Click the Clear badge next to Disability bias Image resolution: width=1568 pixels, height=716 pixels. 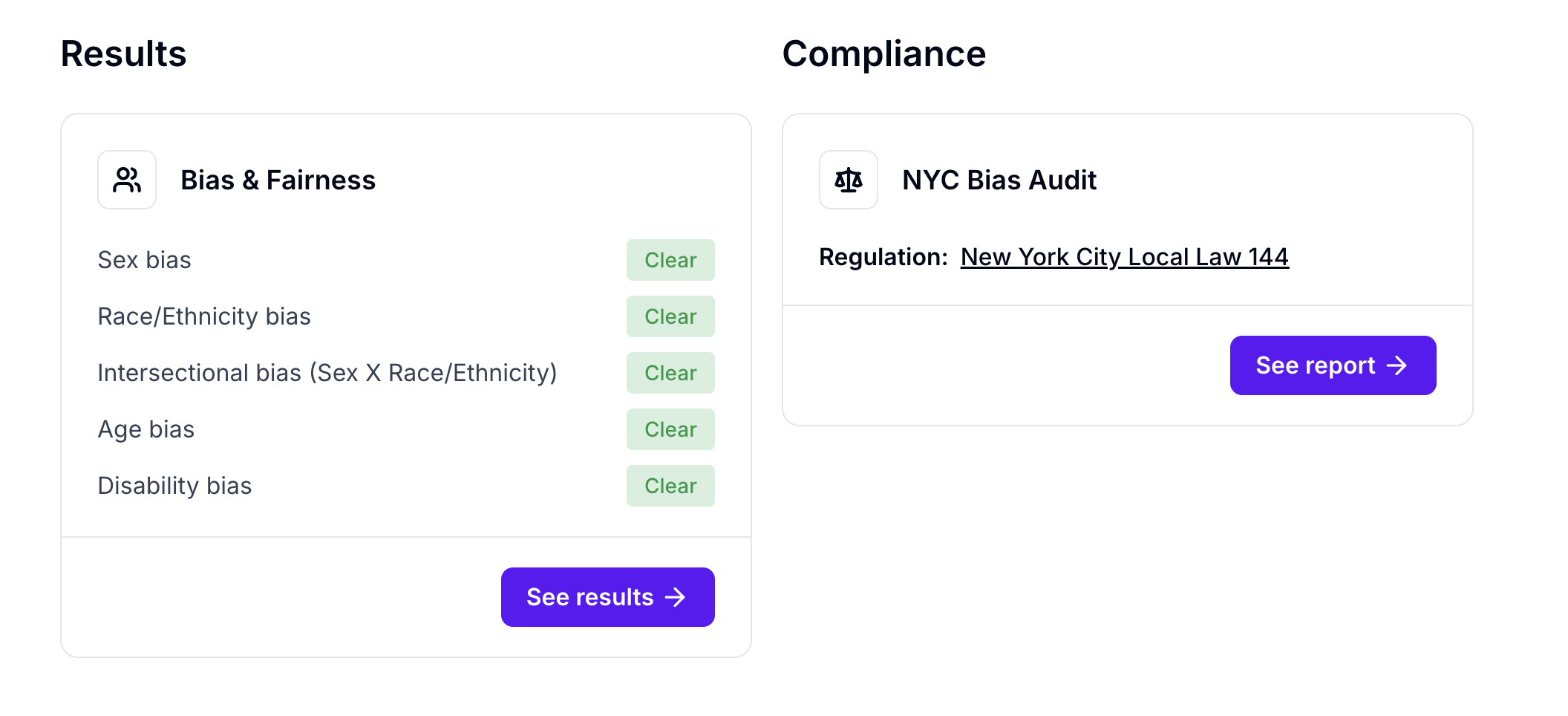pyautogui.click(x=670, y=485)
